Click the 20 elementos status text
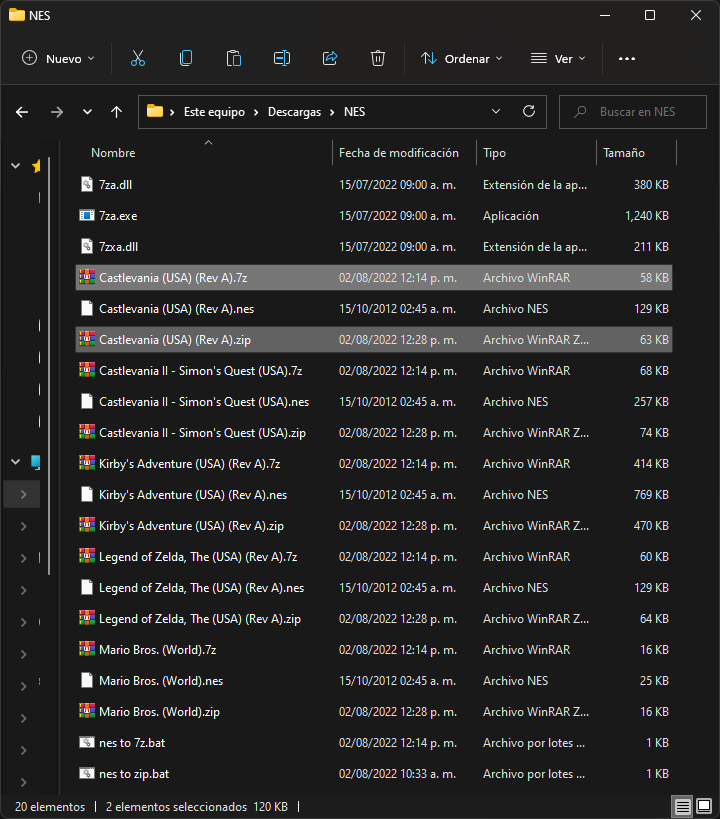 click(x=50, y=806)
